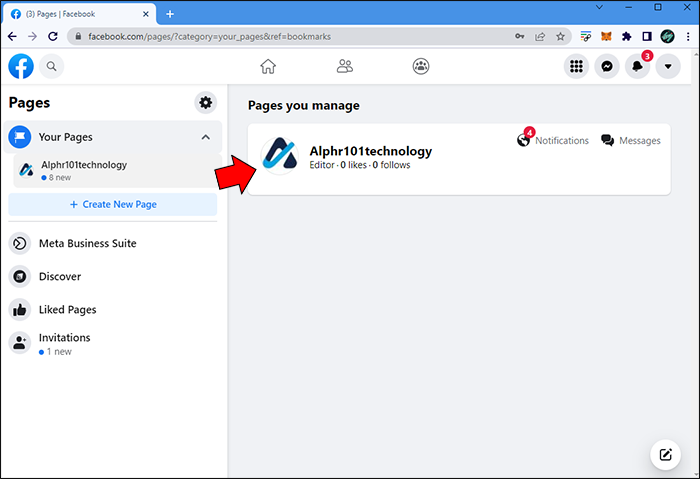
Task: Collapse the Your Pages section chevron
Action: pyautogui.click(x=205, y=137)
